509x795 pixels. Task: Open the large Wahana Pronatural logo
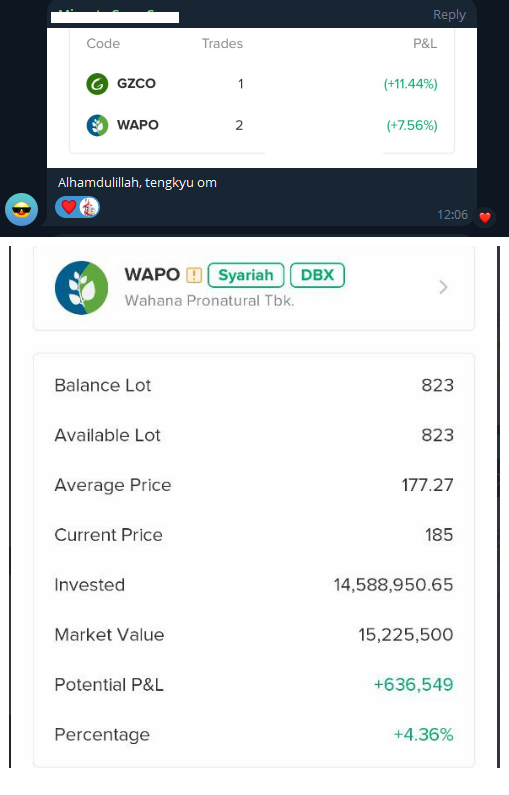pyautogui.click(x=82, y=287)
